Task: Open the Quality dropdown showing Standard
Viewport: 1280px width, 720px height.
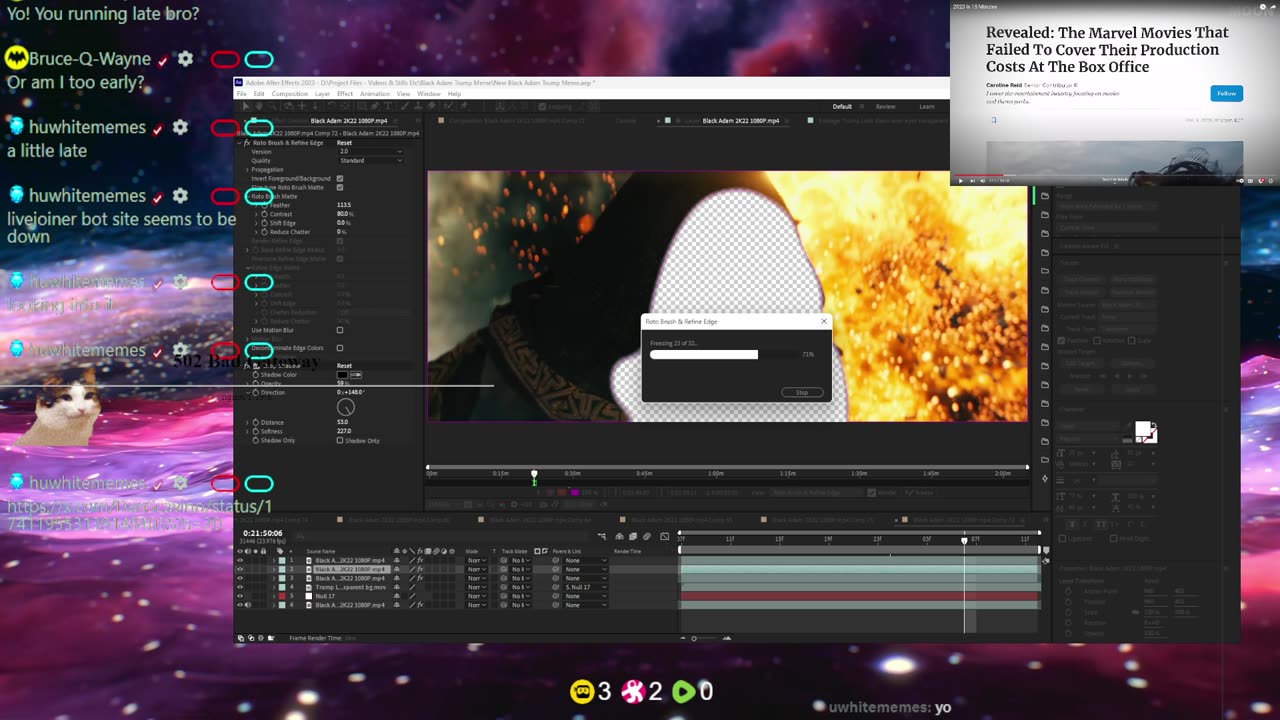Action: [371, 160]
